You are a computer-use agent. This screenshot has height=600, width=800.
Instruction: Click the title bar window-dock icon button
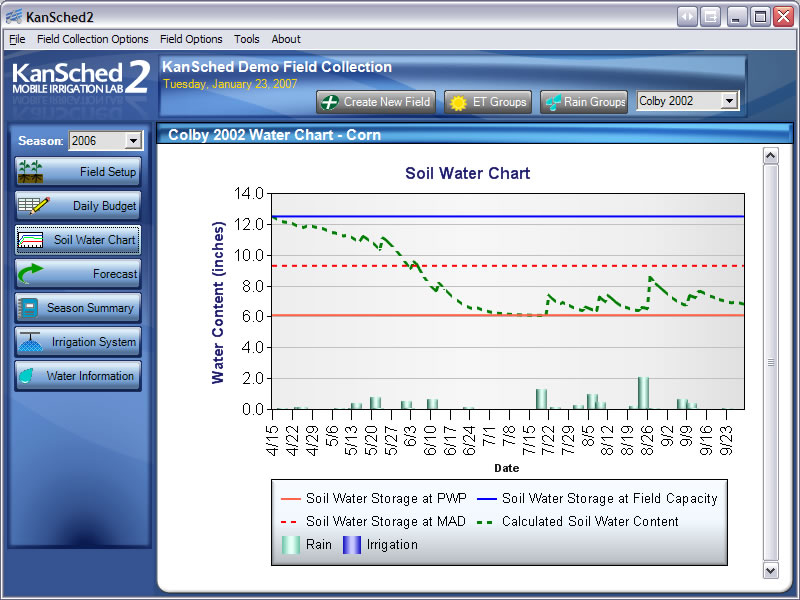pos(710,17)
